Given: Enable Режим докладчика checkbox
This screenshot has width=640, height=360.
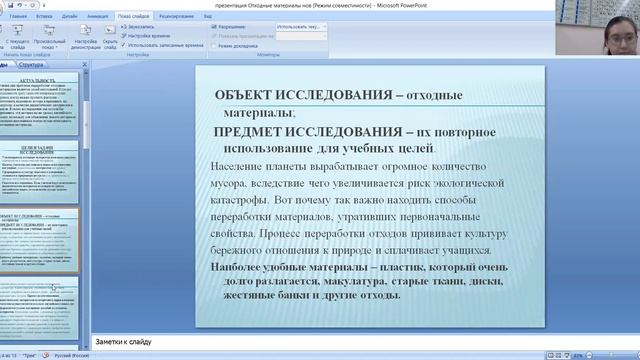Looking at the screenshot, I should (x=213, y=46).
